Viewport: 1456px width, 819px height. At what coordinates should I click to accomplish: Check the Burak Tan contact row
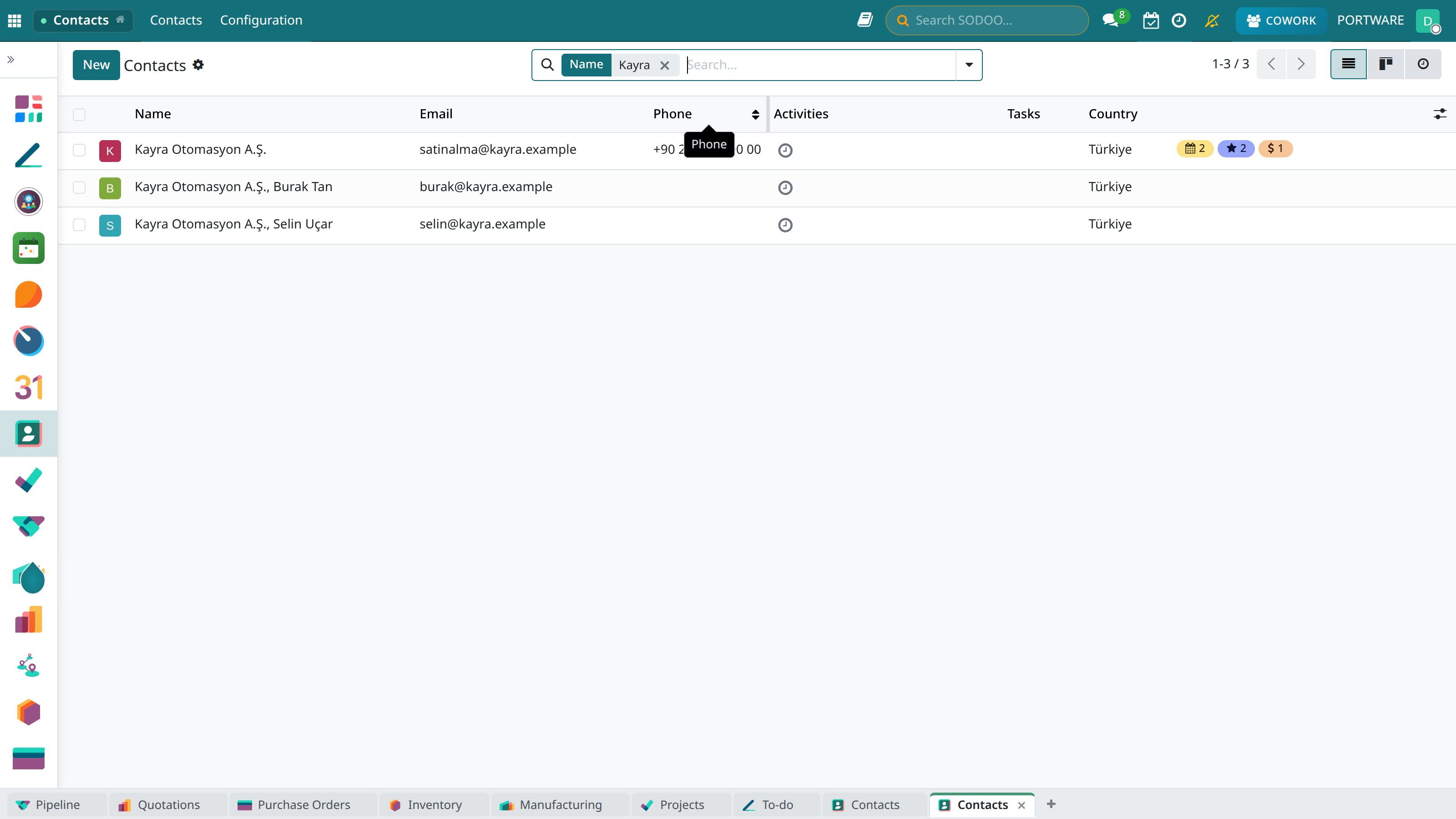pos(79,187)
